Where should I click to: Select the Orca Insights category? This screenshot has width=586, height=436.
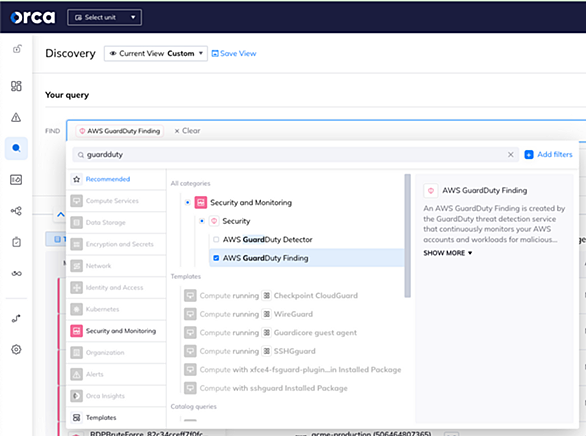click(x=116, y=396)
